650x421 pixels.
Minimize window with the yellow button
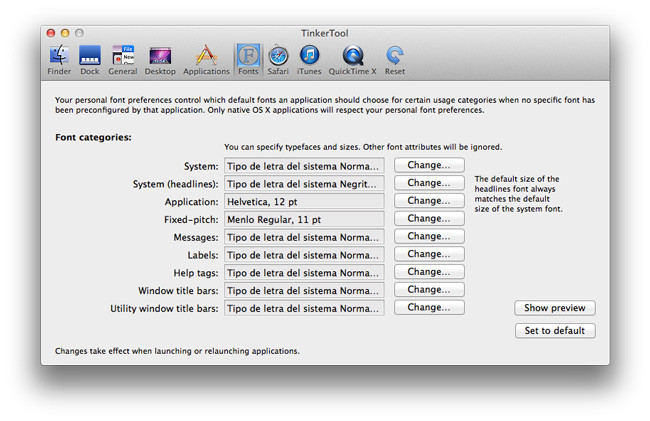(x=65, y=33)
